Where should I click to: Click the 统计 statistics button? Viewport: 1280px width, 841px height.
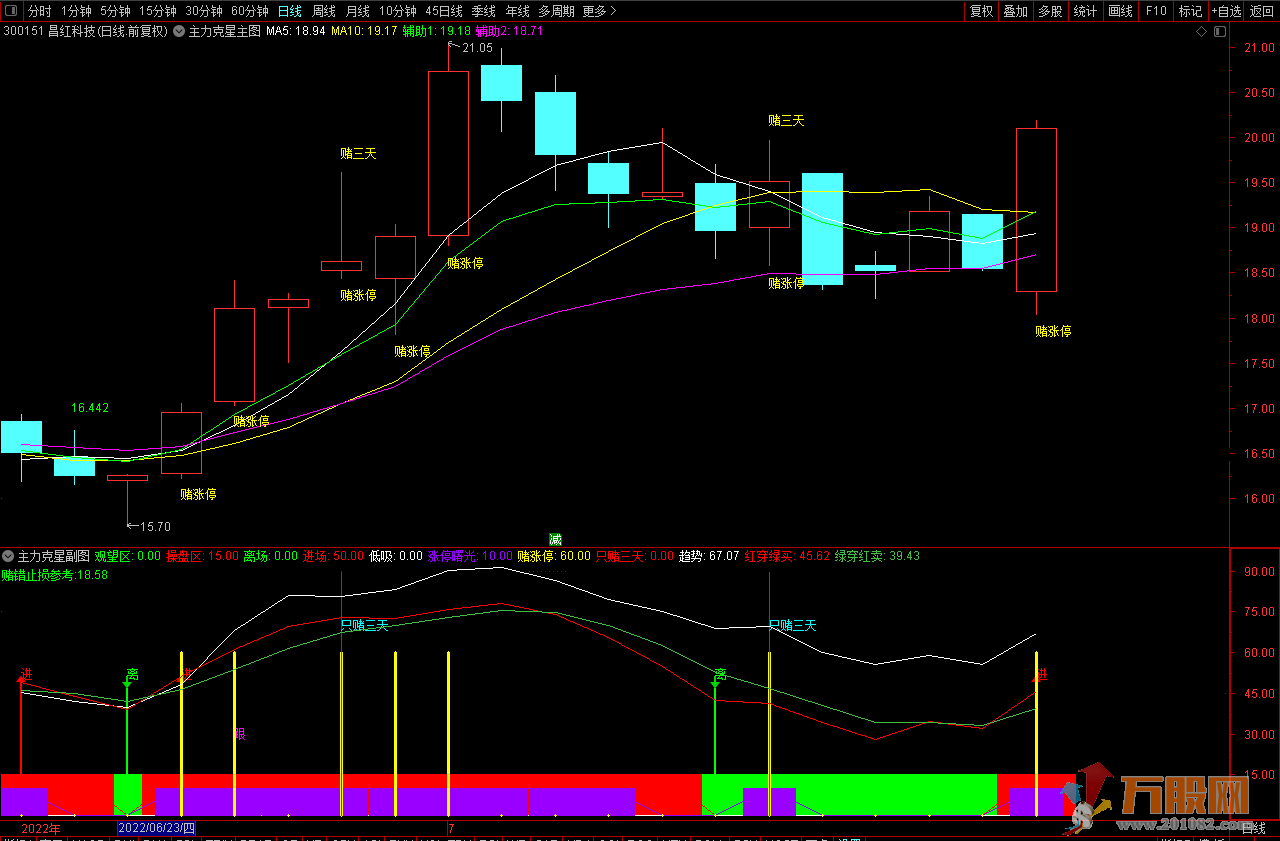pos(1085,11)
